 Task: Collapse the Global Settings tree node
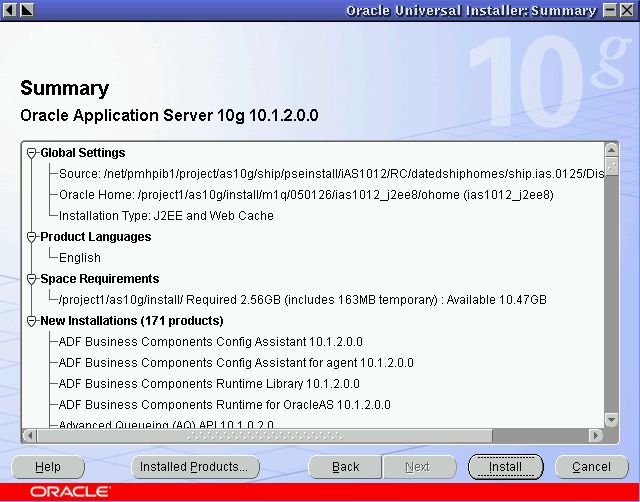(x=31, y=153)
